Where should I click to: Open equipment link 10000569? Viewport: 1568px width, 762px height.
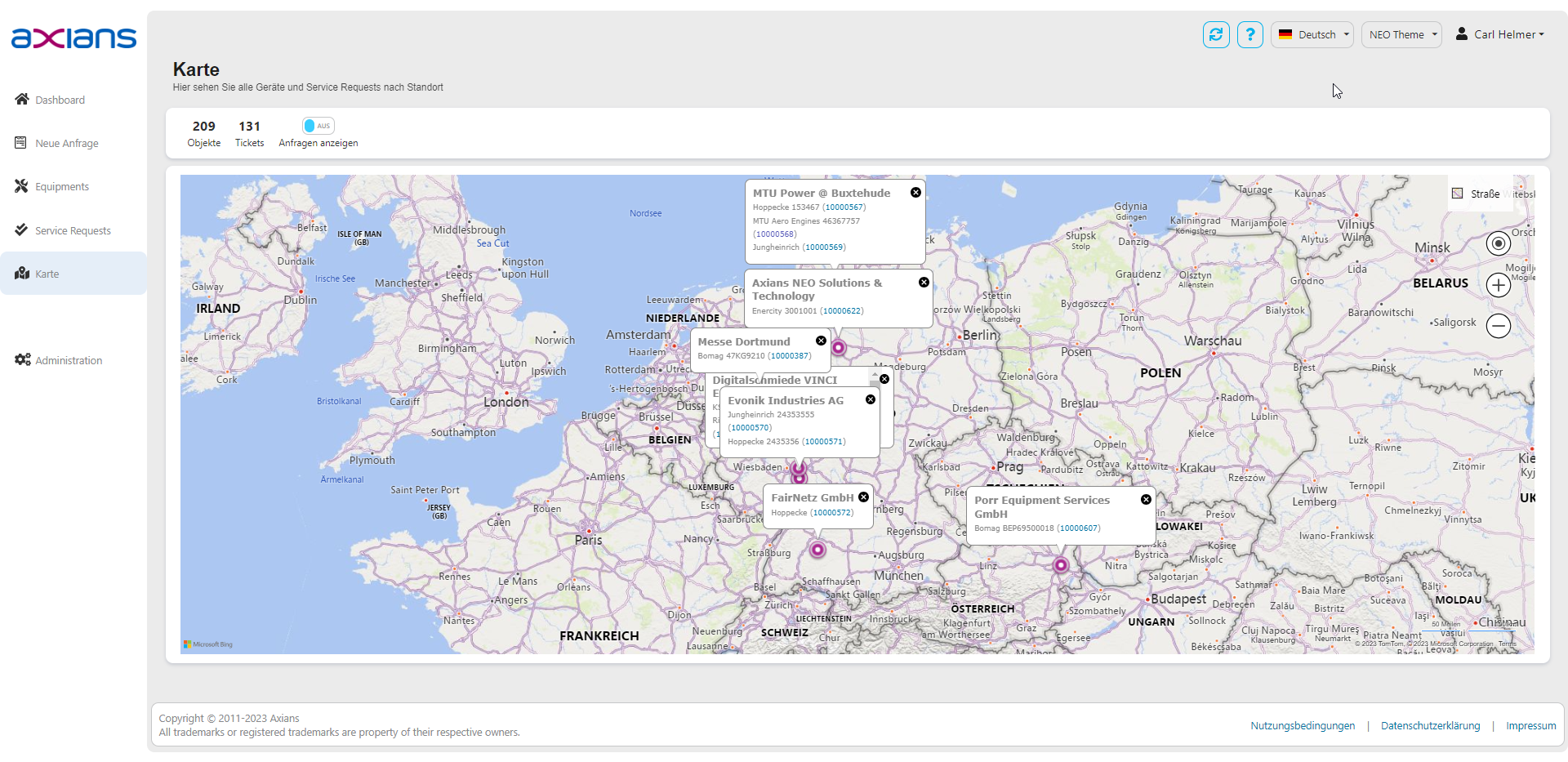[x=823, y=247]
